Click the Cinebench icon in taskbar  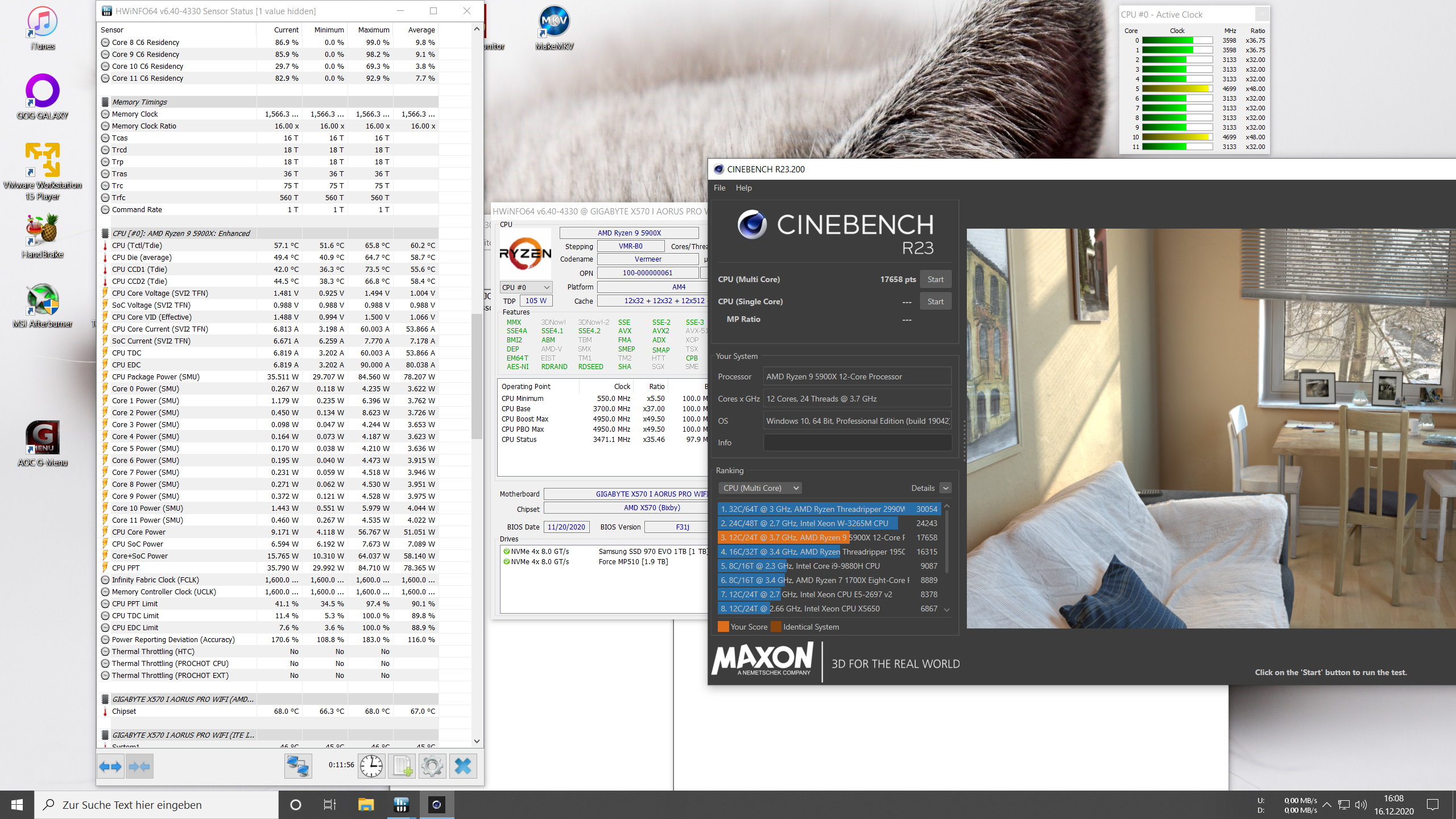click(436, 804)
